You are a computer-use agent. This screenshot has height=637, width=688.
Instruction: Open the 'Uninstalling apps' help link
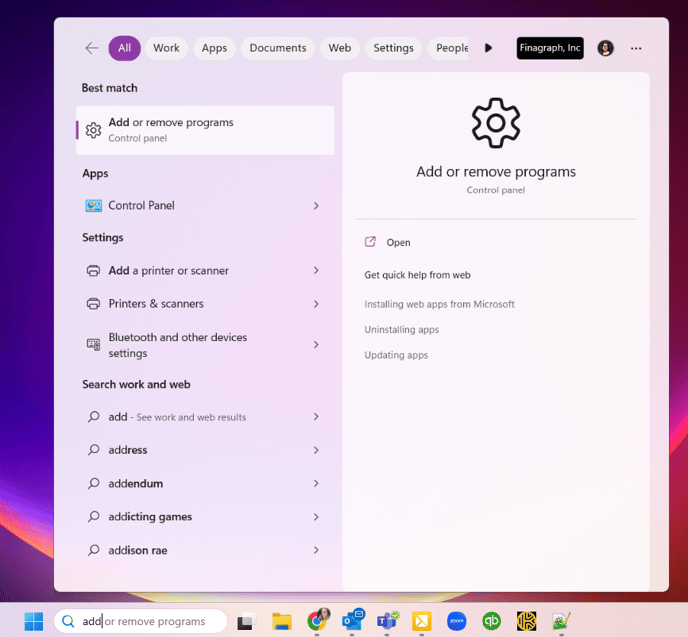click(x=401, y=329)
